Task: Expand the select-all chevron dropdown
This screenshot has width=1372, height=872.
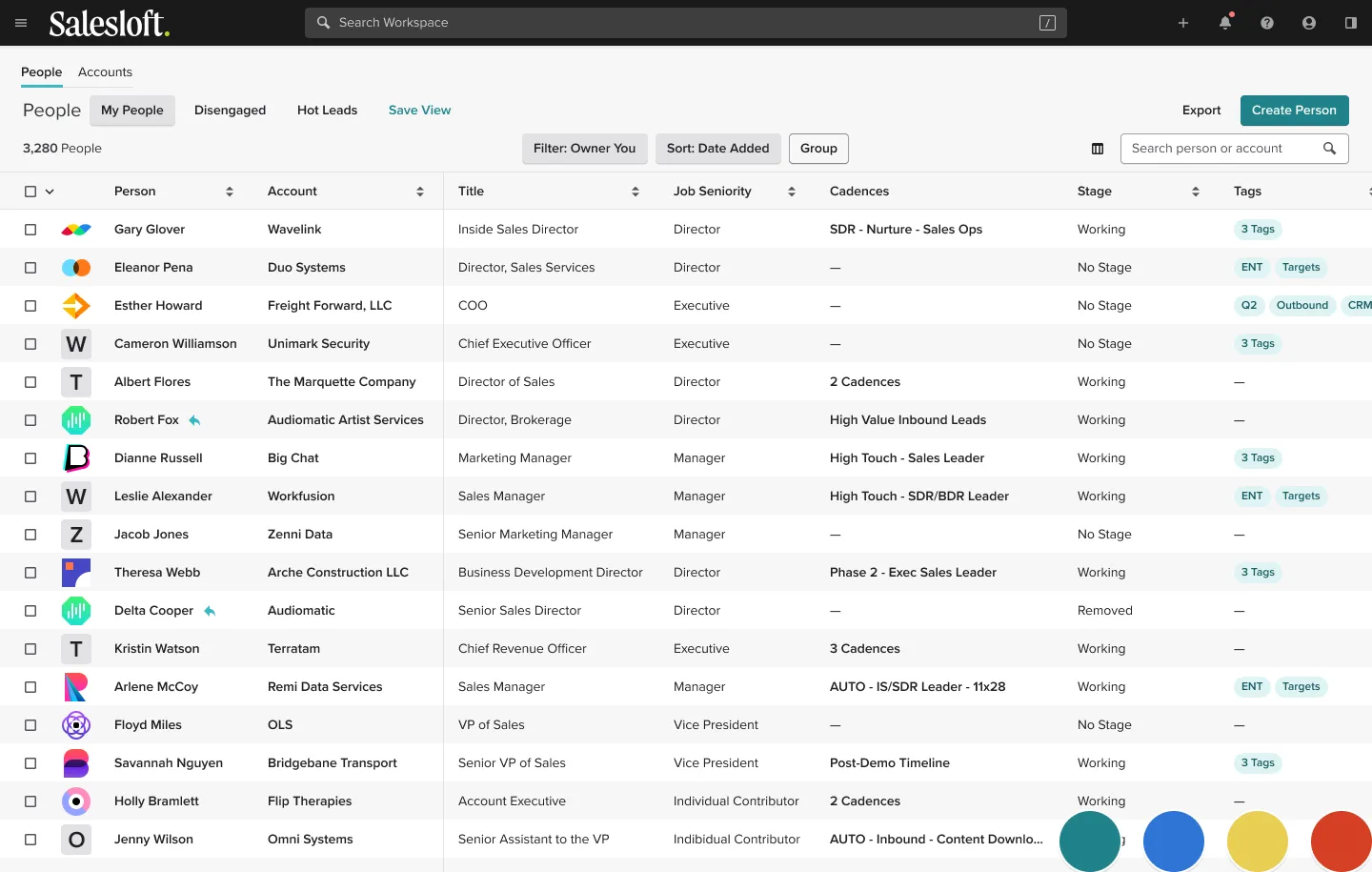Action: pyautogui.click(x=50, y=192)
